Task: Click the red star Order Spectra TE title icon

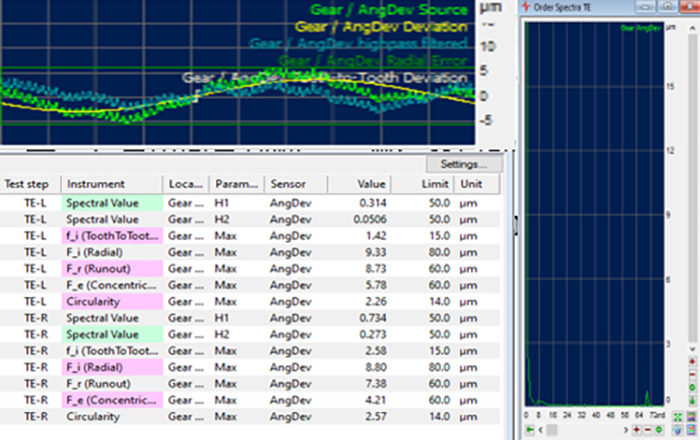Action: [x=526, y=6]
